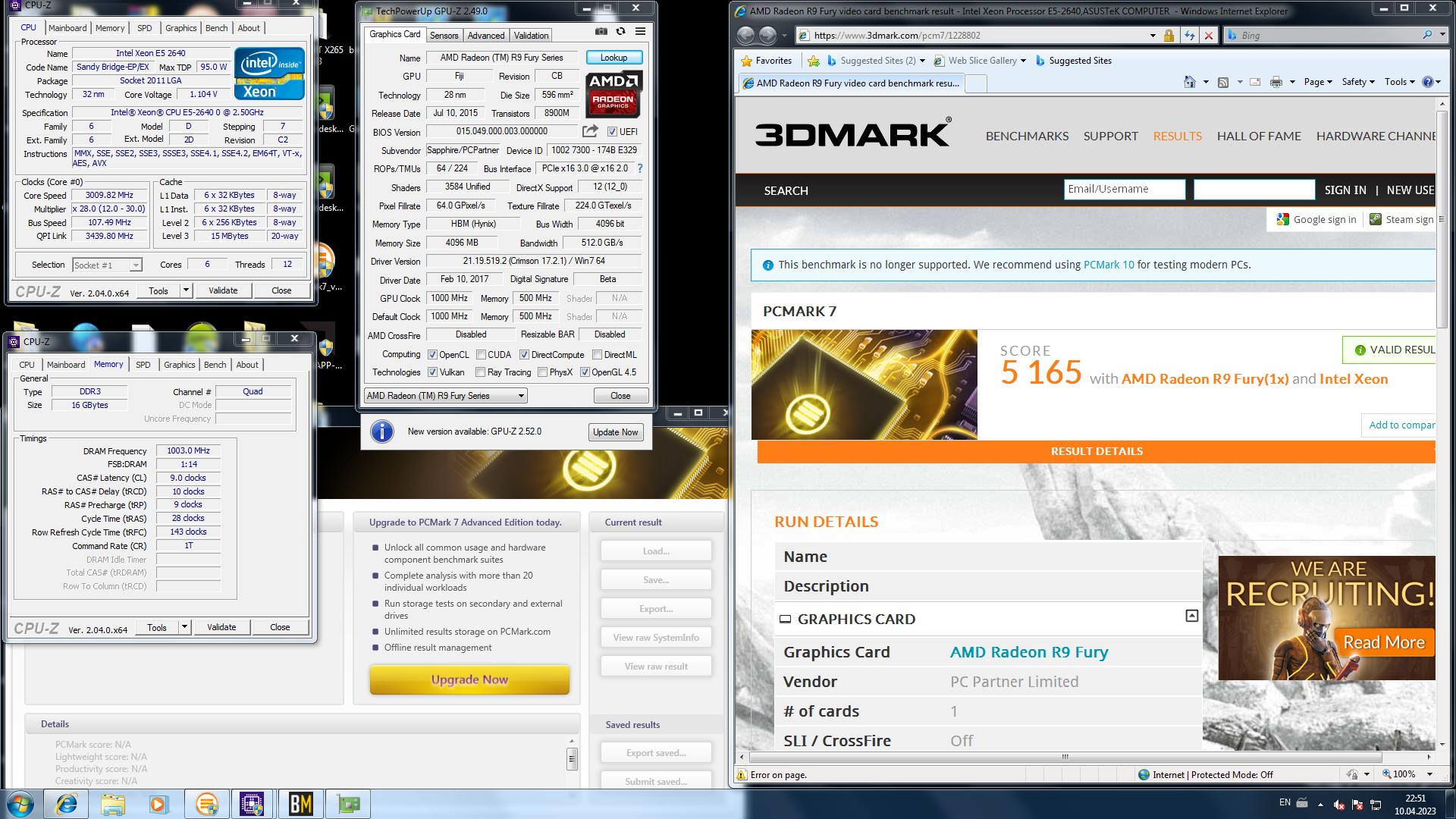Open Windows Media Player on taskbar
This screenshot has width=1456, height=819.
pos(158,804)
